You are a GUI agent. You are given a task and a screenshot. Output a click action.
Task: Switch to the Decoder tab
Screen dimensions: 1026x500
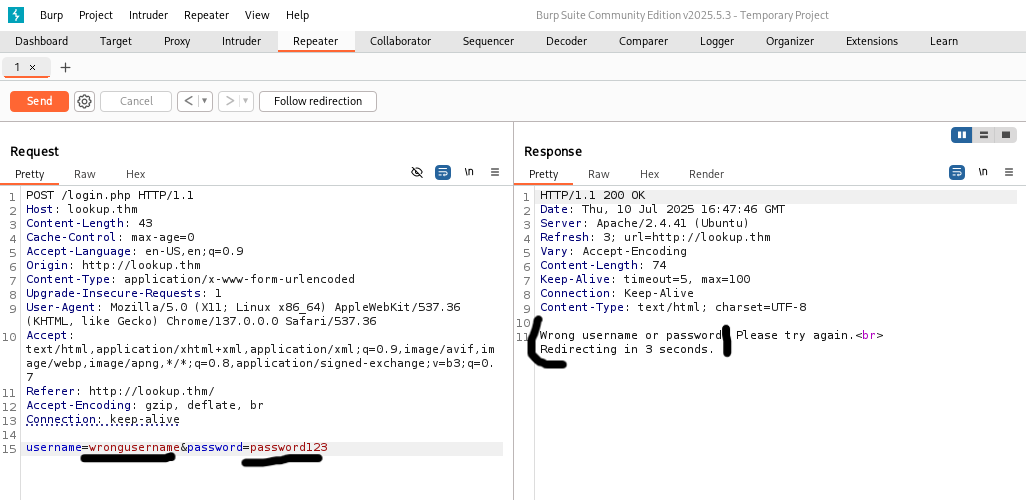pos(566,41)
